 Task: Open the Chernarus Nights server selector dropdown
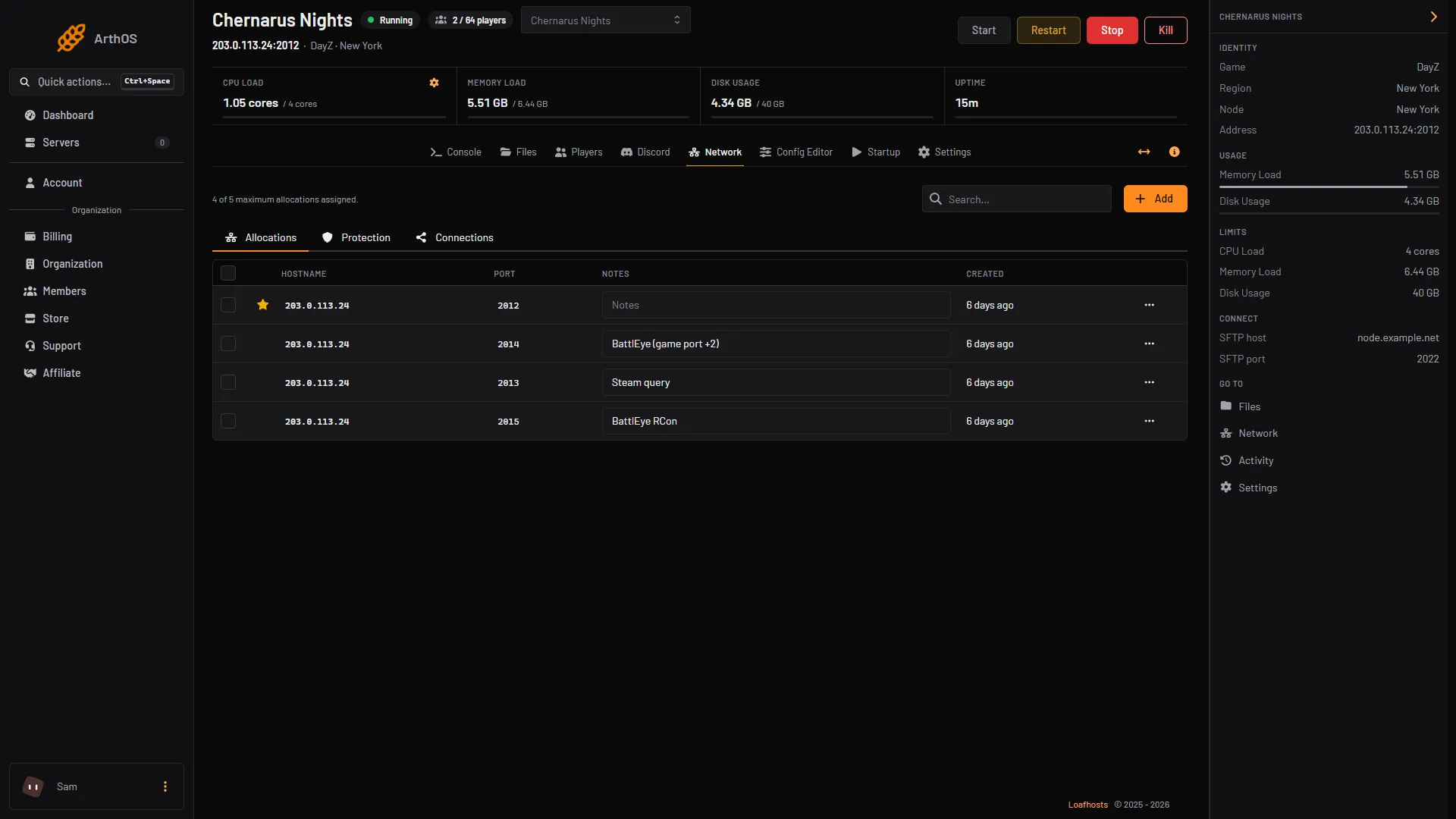tap(605, 20)
